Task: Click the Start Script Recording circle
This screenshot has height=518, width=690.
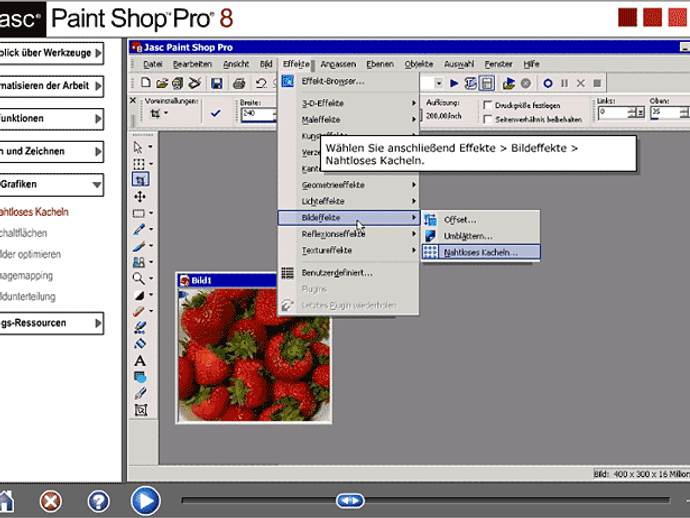Action: coord(548,83)
